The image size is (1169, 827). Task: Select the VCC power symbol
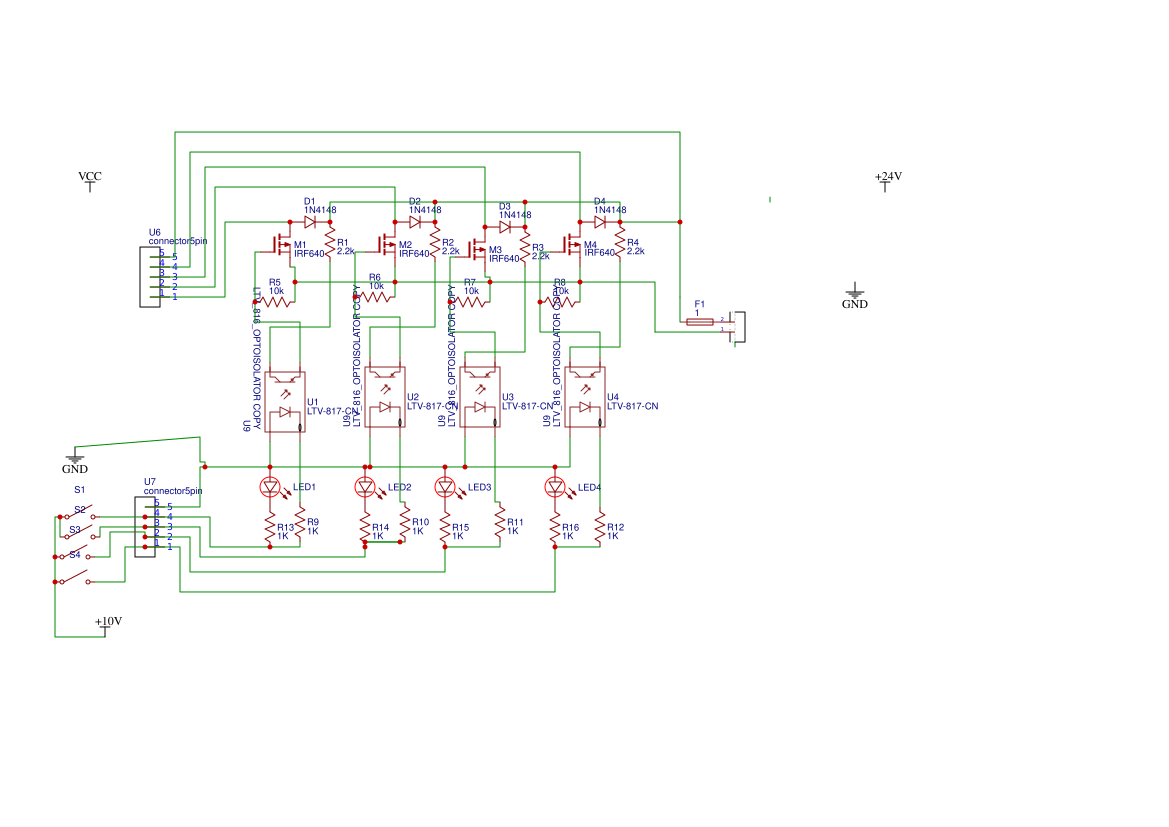click(x=90, y=181)
